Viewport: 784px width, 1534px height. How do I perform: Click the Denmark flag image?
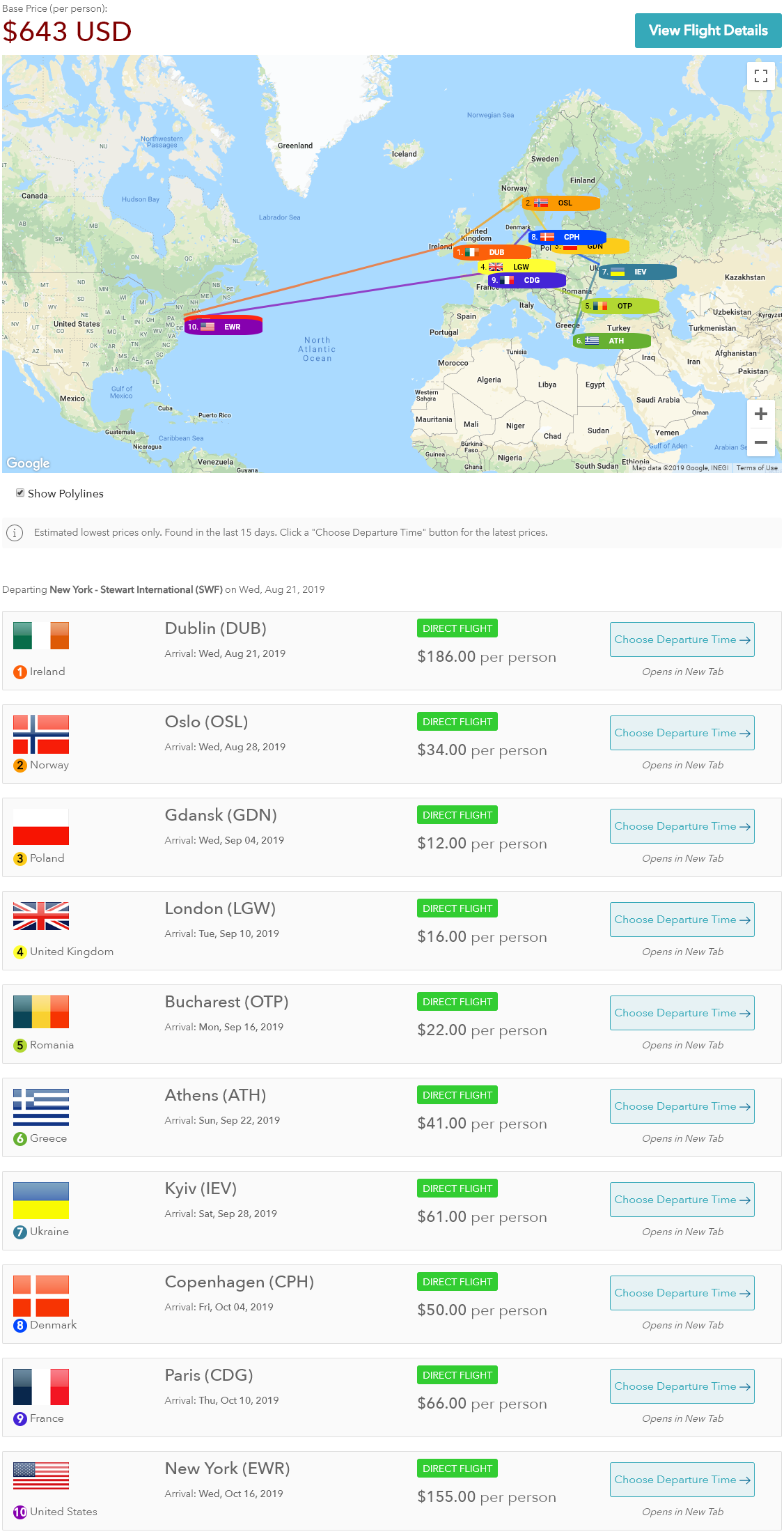tap(41, 1296)
